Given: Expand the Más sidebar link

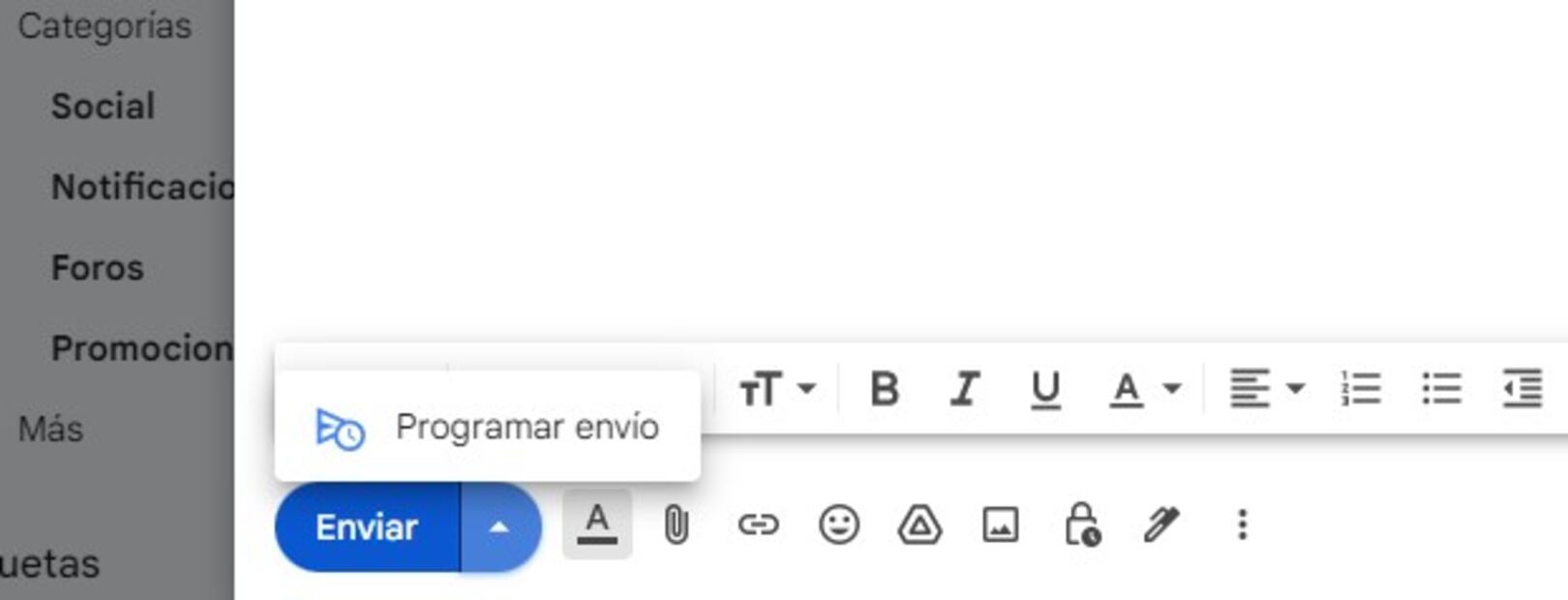Looking at the screenshot, I should pyautogui.click(x=50, y=429).
